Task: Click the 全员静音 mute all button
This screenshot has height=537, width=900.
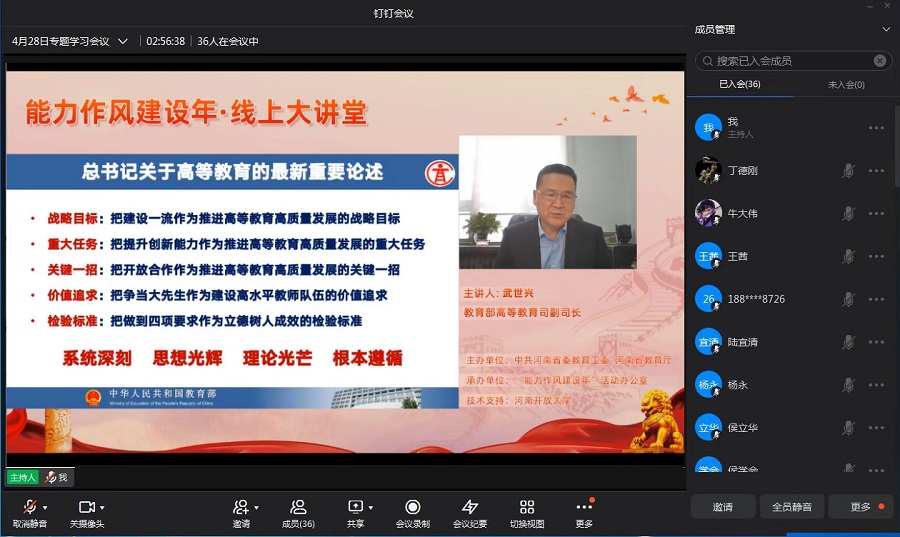Action: 792,507
